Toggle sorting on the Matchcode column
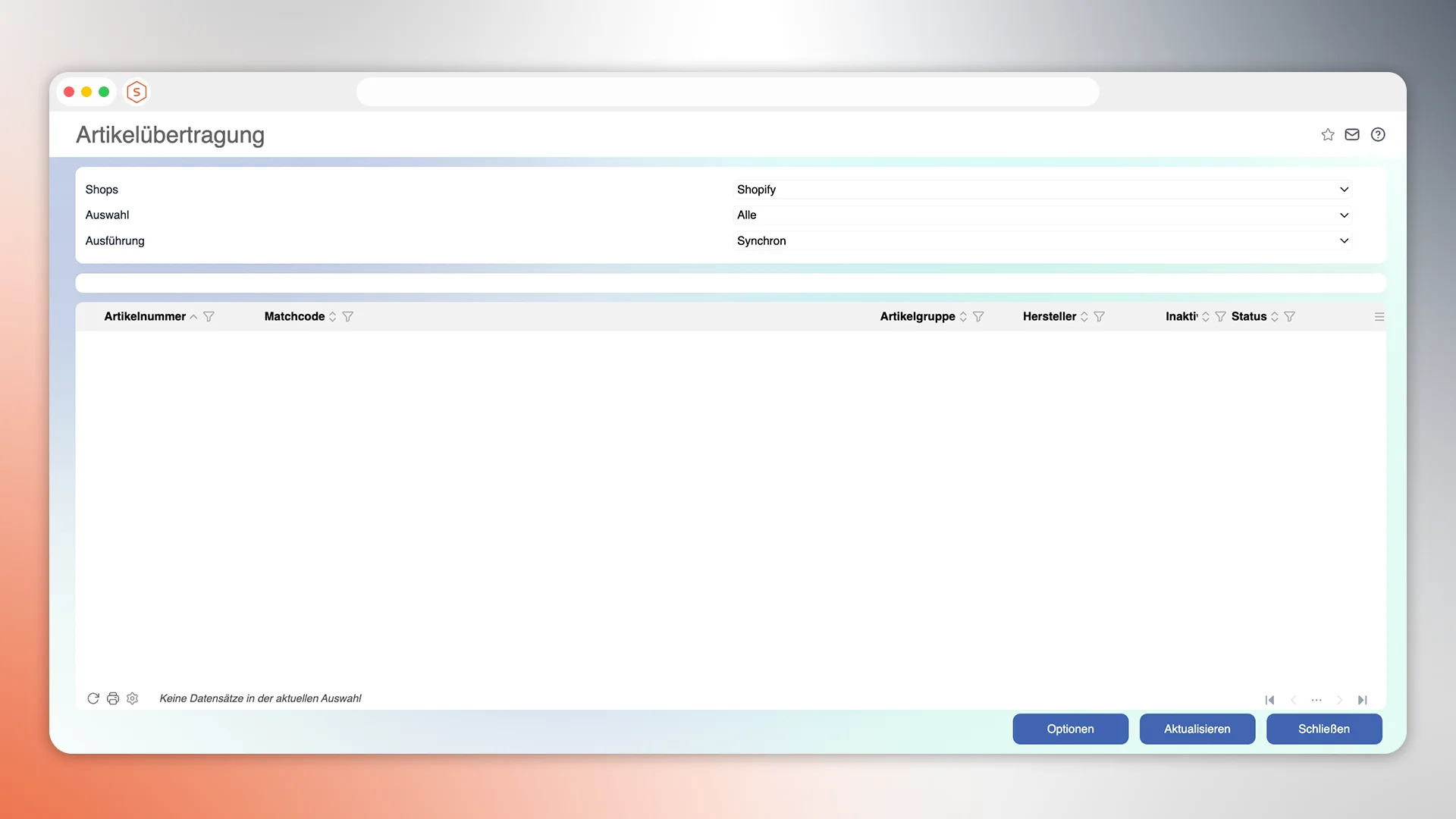1456x819 pixels. [331, 316]
